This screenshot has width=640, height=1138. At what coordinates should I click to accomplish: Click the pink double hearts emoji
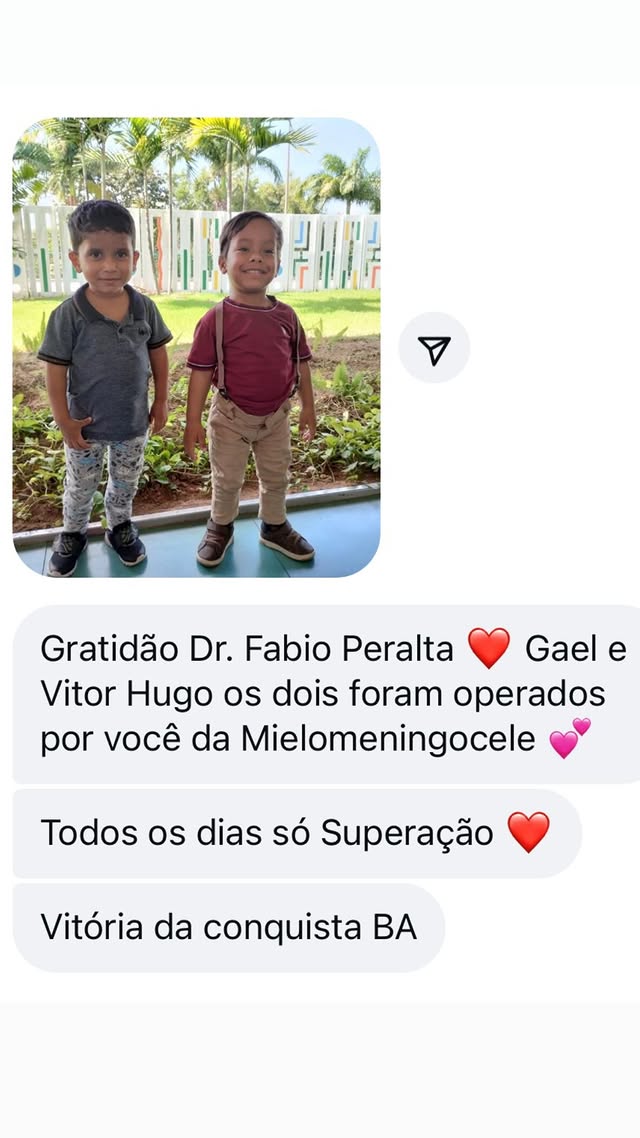pyautogui.click(x=570, y=738)
